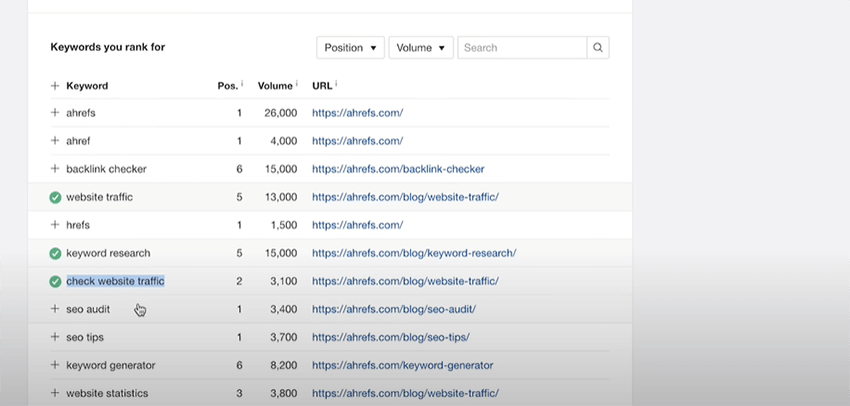This screenshot has height=406, width=850.
Task: Click the Keyword column header
Action: coord(87,86)
